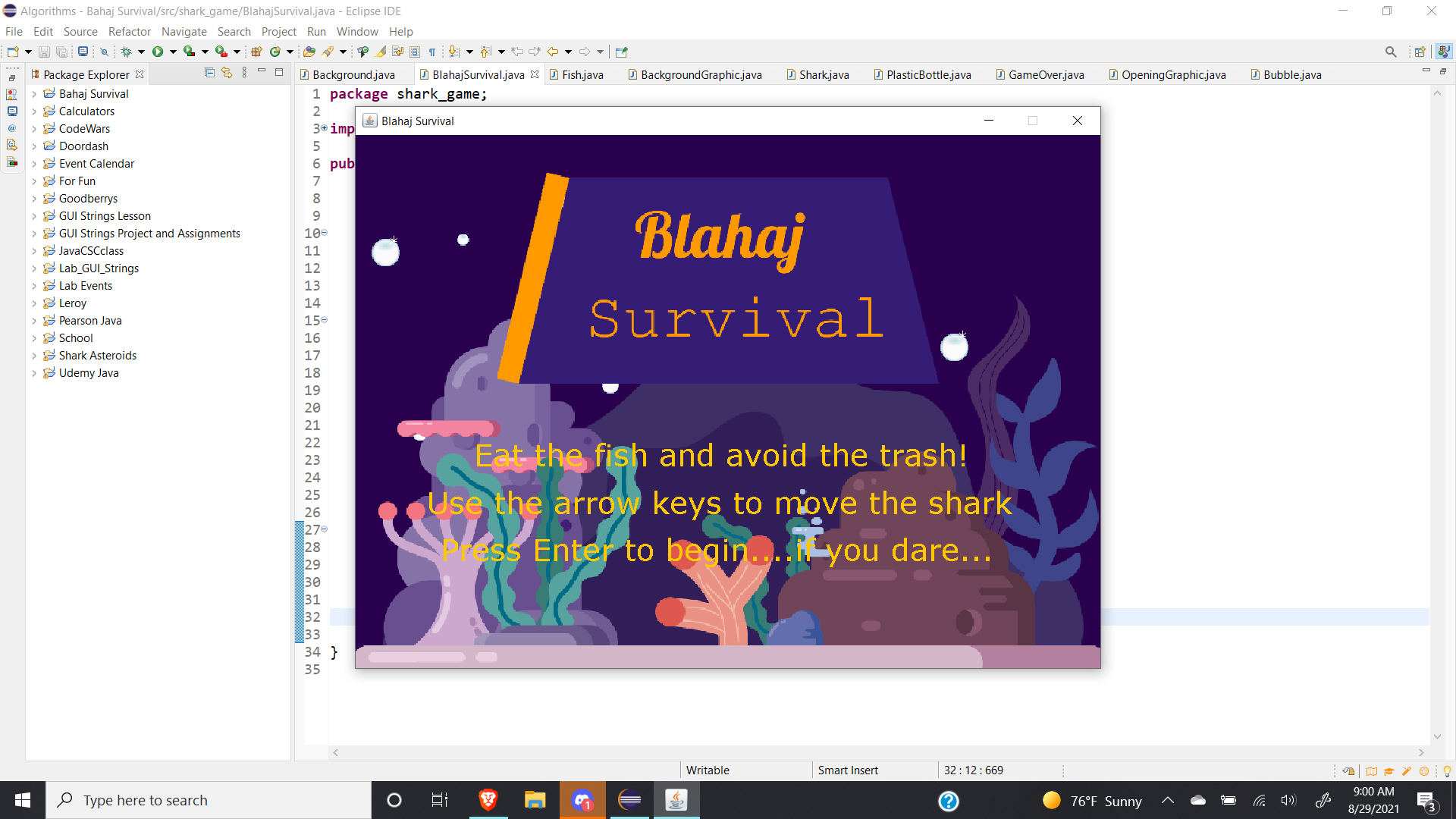1456x819 pixels.
Task: Open the Refactor menu
Action: point(129,31)
